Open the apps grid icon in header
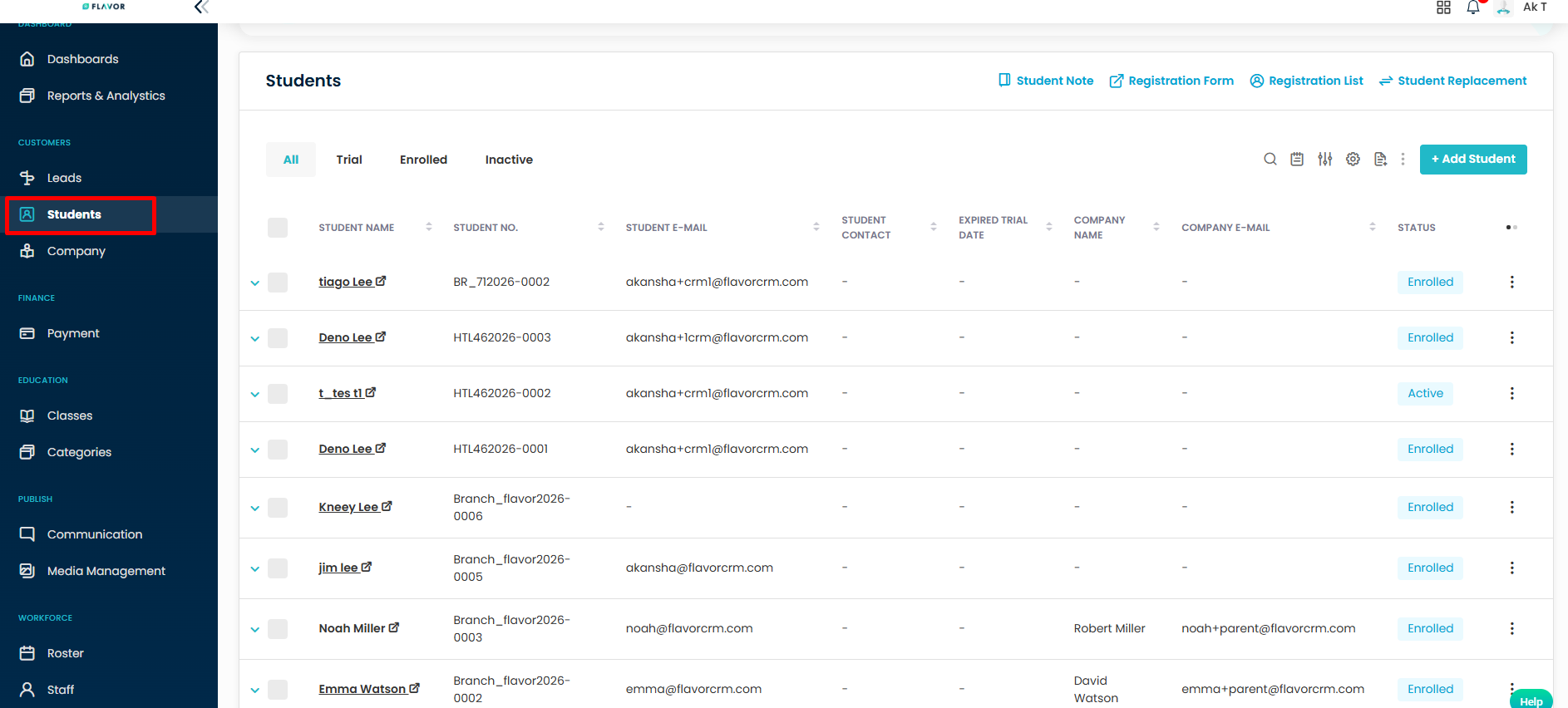This screenshot has height=708, width=1568. point(1443,7)
